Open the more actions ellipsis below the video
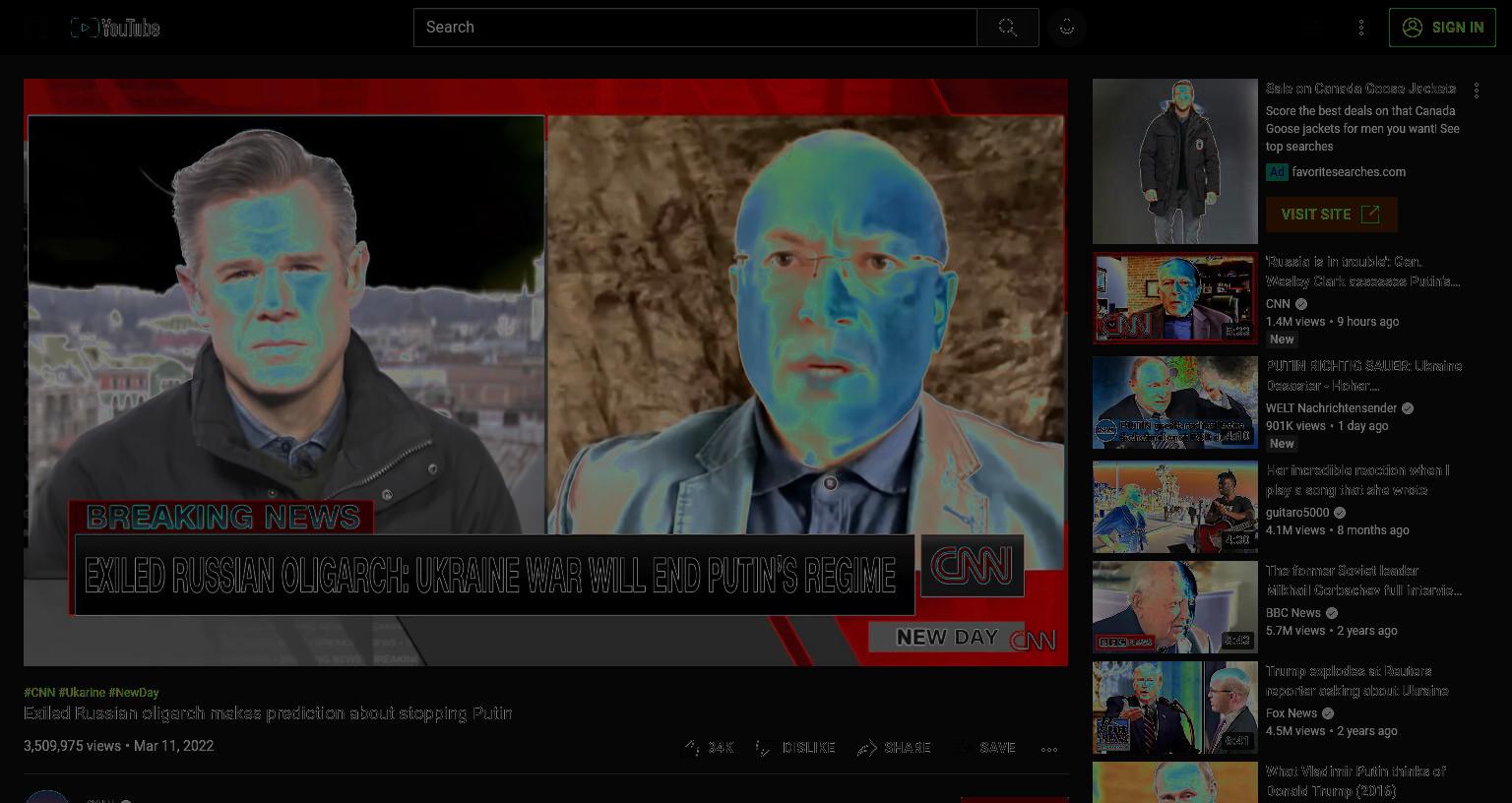This screenshot has height=803, width=1512. pyautogui.click(x=1049, y=748)
